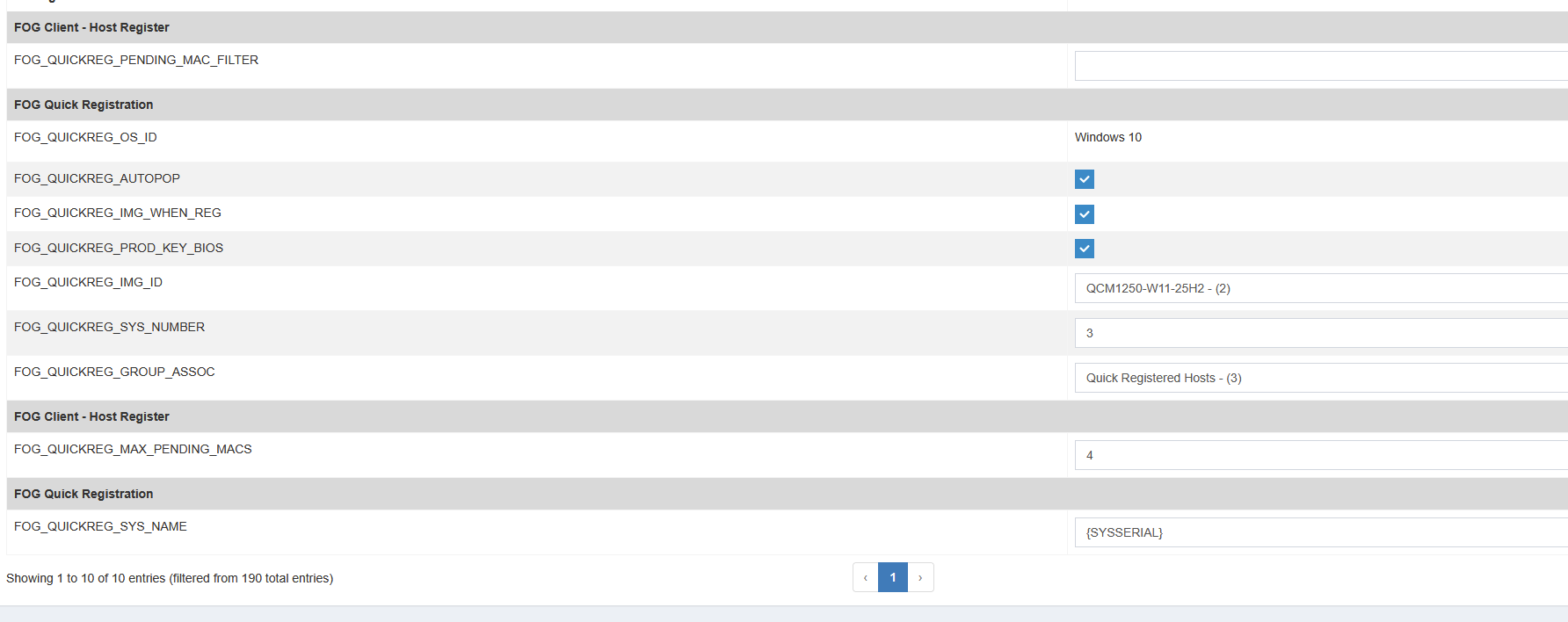
Task: Uncheck the FOG_QUICKREG_IMG_WHEN_REG checkbox
Action: [x=1085, y=214]
